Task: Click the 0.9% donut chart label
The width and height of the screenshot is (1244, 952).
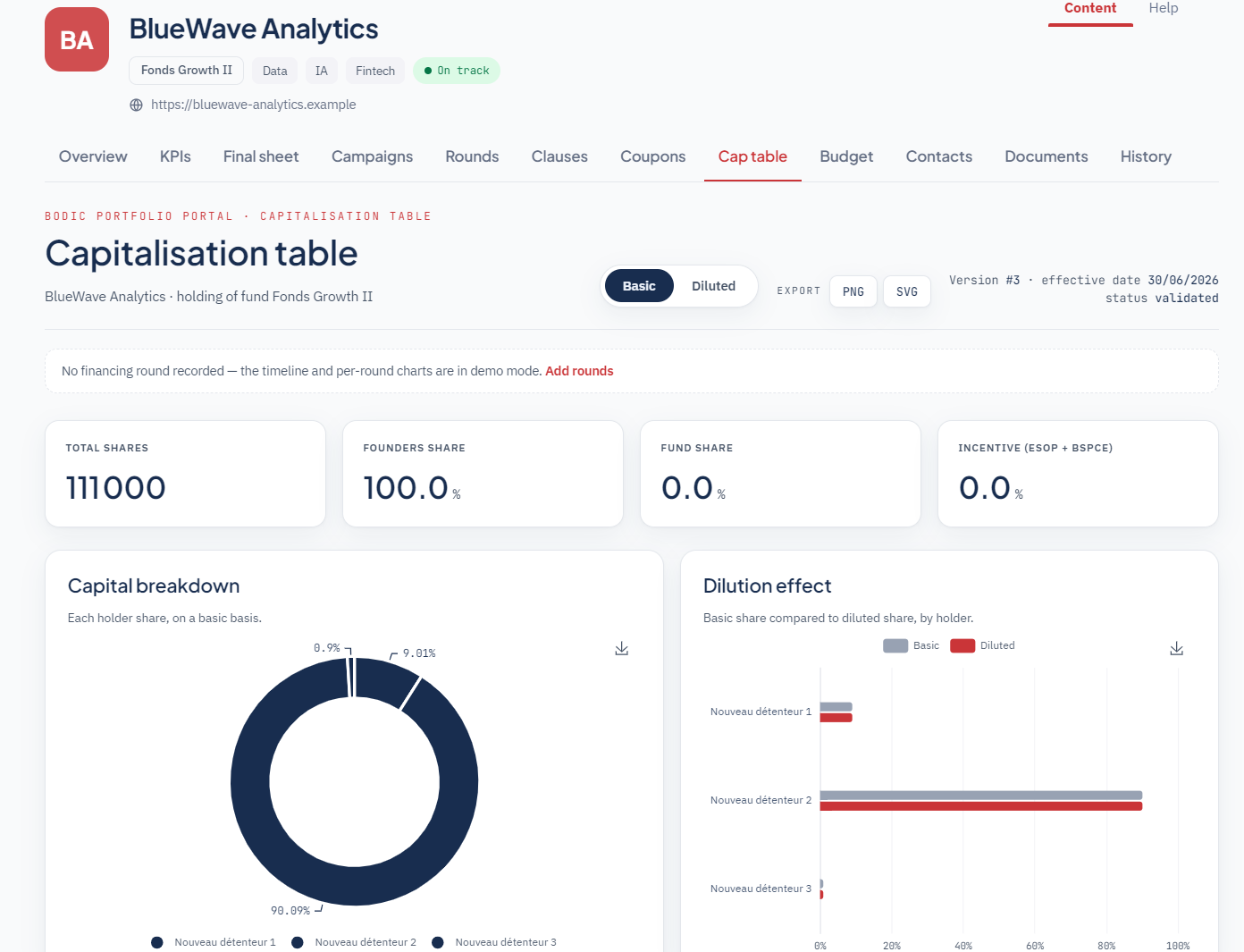Action: click(327, 648)
